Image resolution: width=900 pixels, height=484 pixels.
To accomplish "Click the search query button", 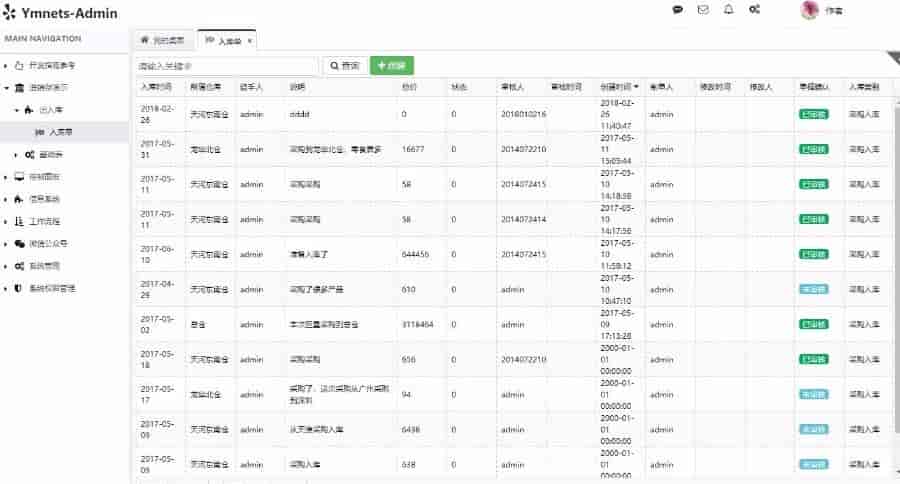I will tap(345, 65).
